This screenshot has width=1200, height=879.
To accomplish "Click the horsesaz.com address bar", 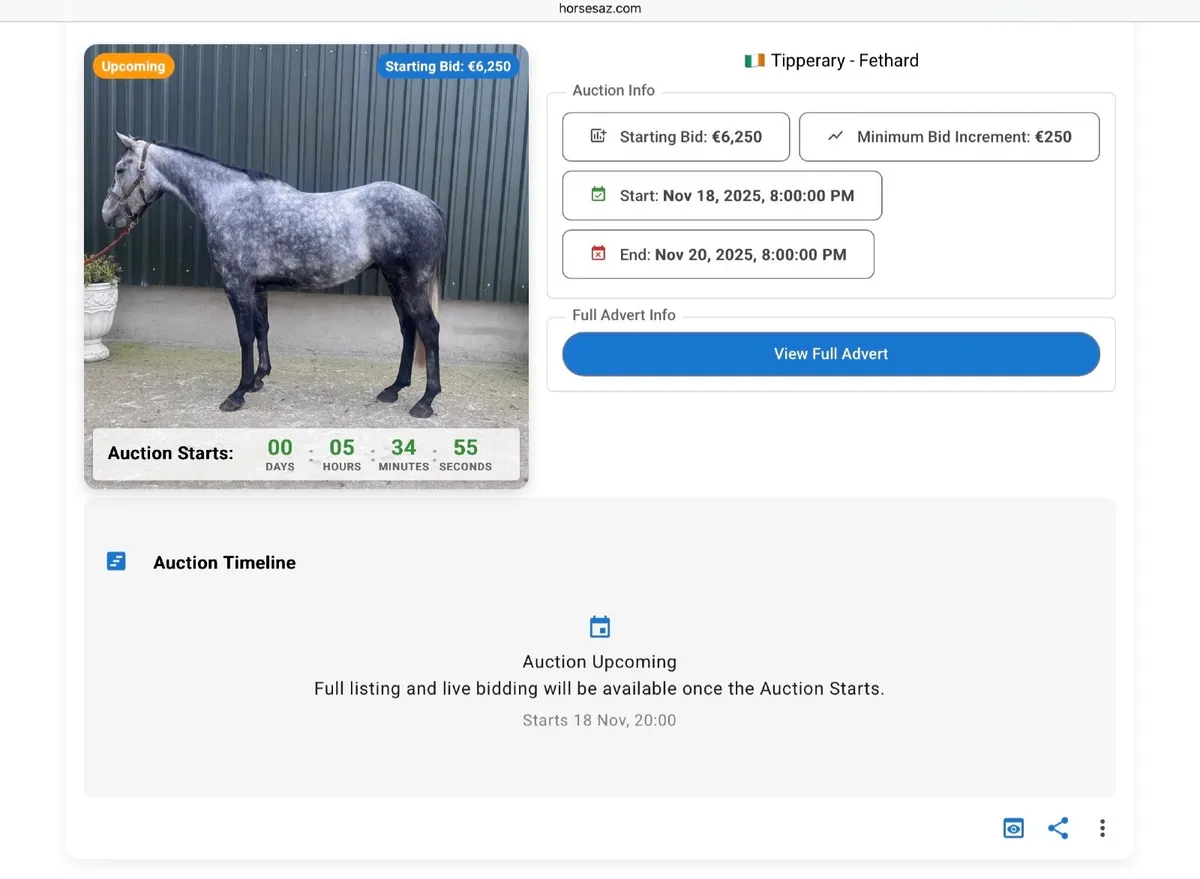I will (600, 8).
